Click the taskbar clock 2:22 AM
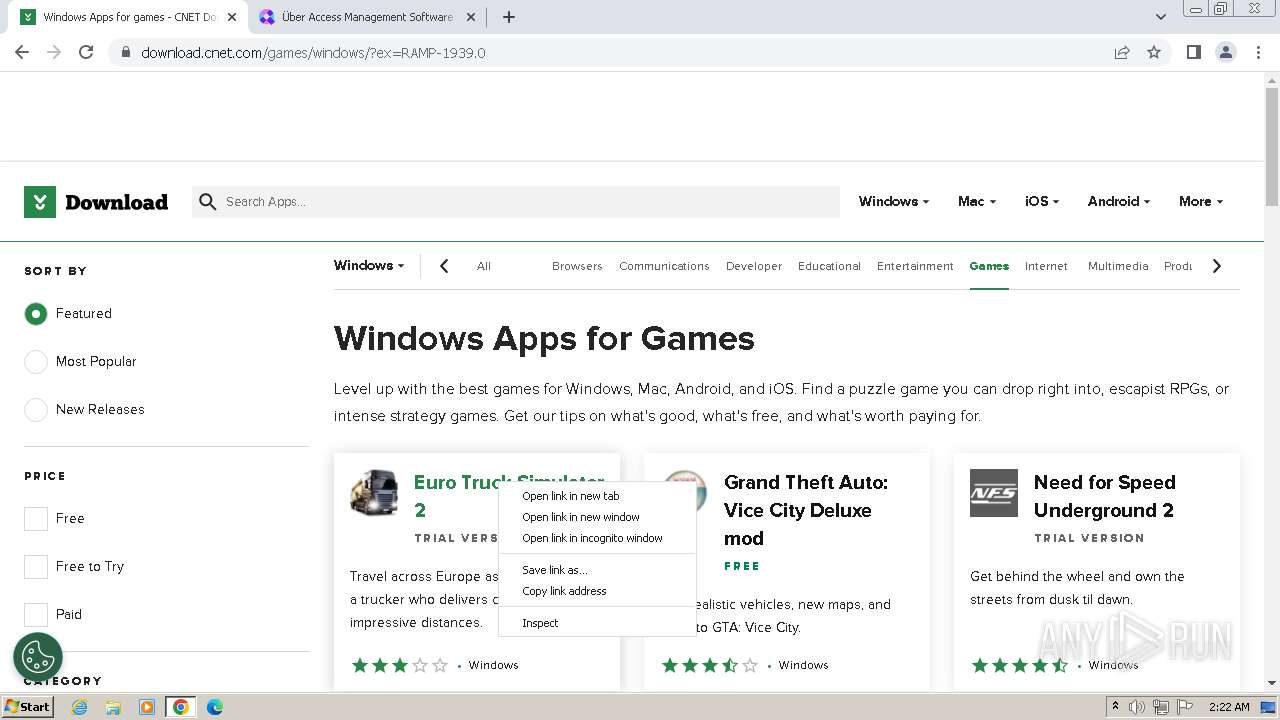1280x720 pixels. click(1229, 707)
